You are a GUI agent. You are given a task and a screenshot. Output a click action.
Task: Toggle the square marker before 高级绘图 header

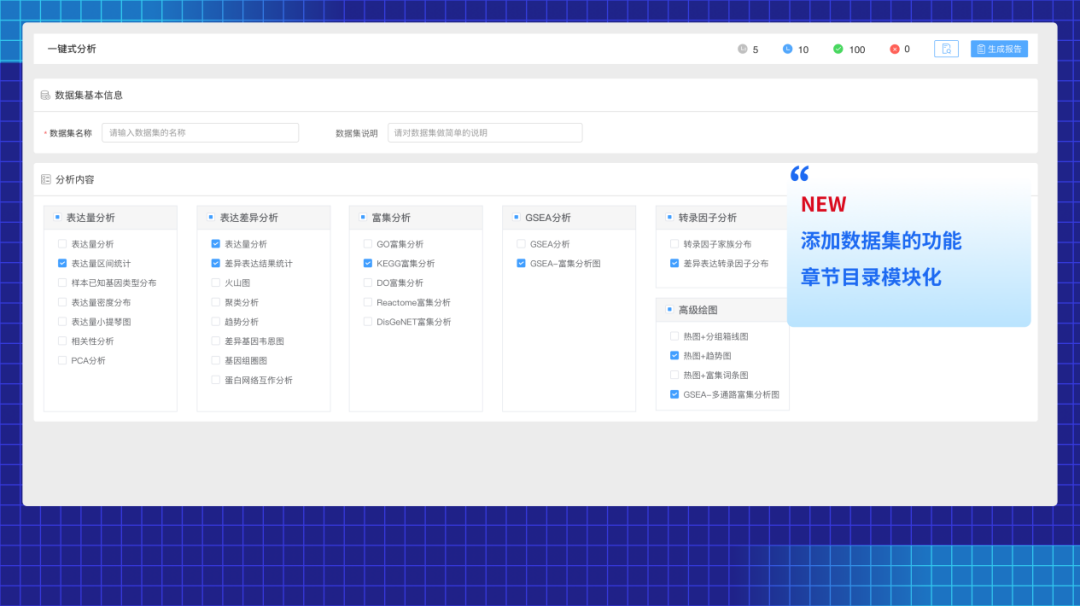tap(667, 309)
